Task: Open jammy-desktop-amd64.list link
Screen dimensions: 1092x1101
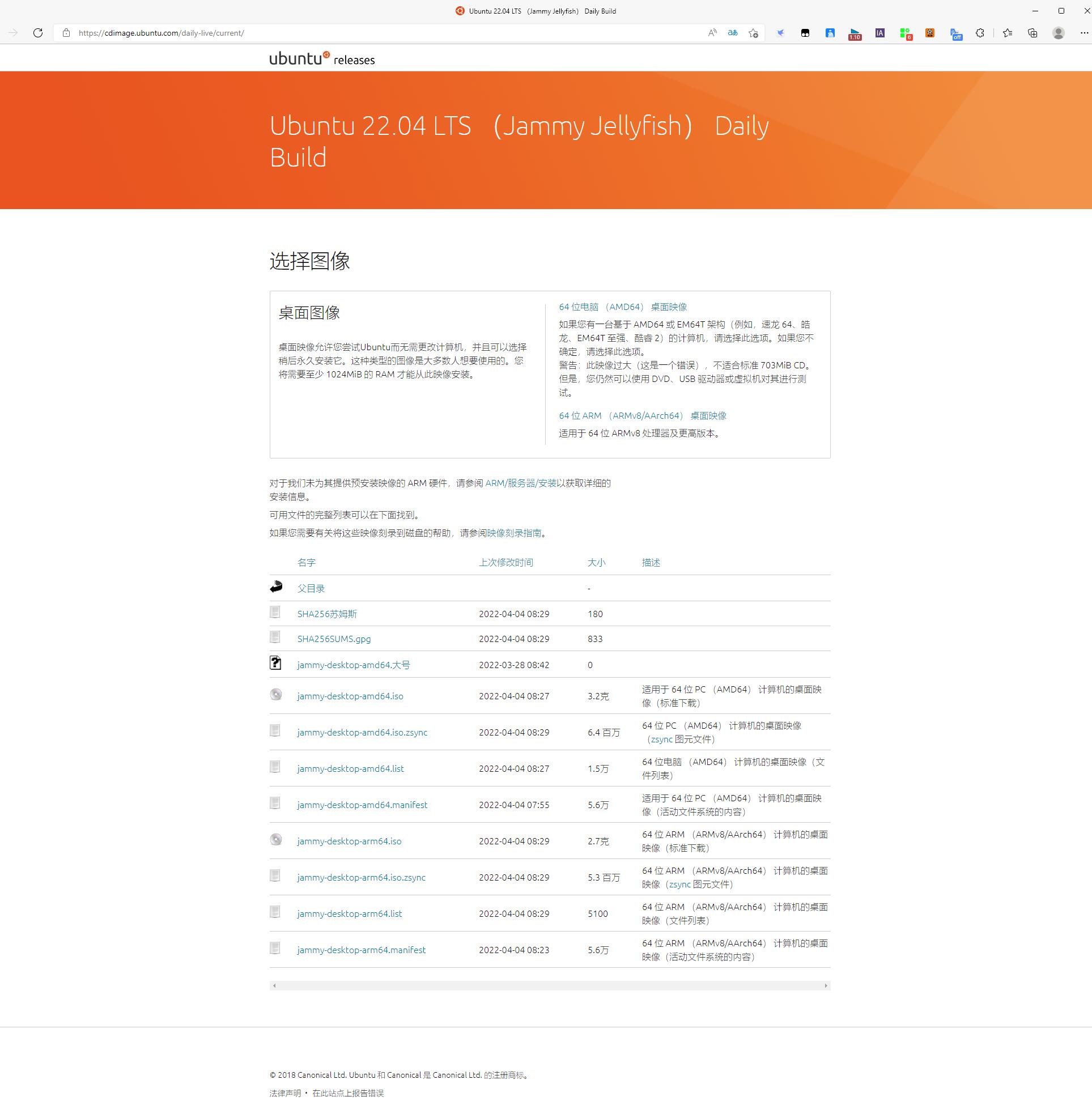Action: [351, 769]
